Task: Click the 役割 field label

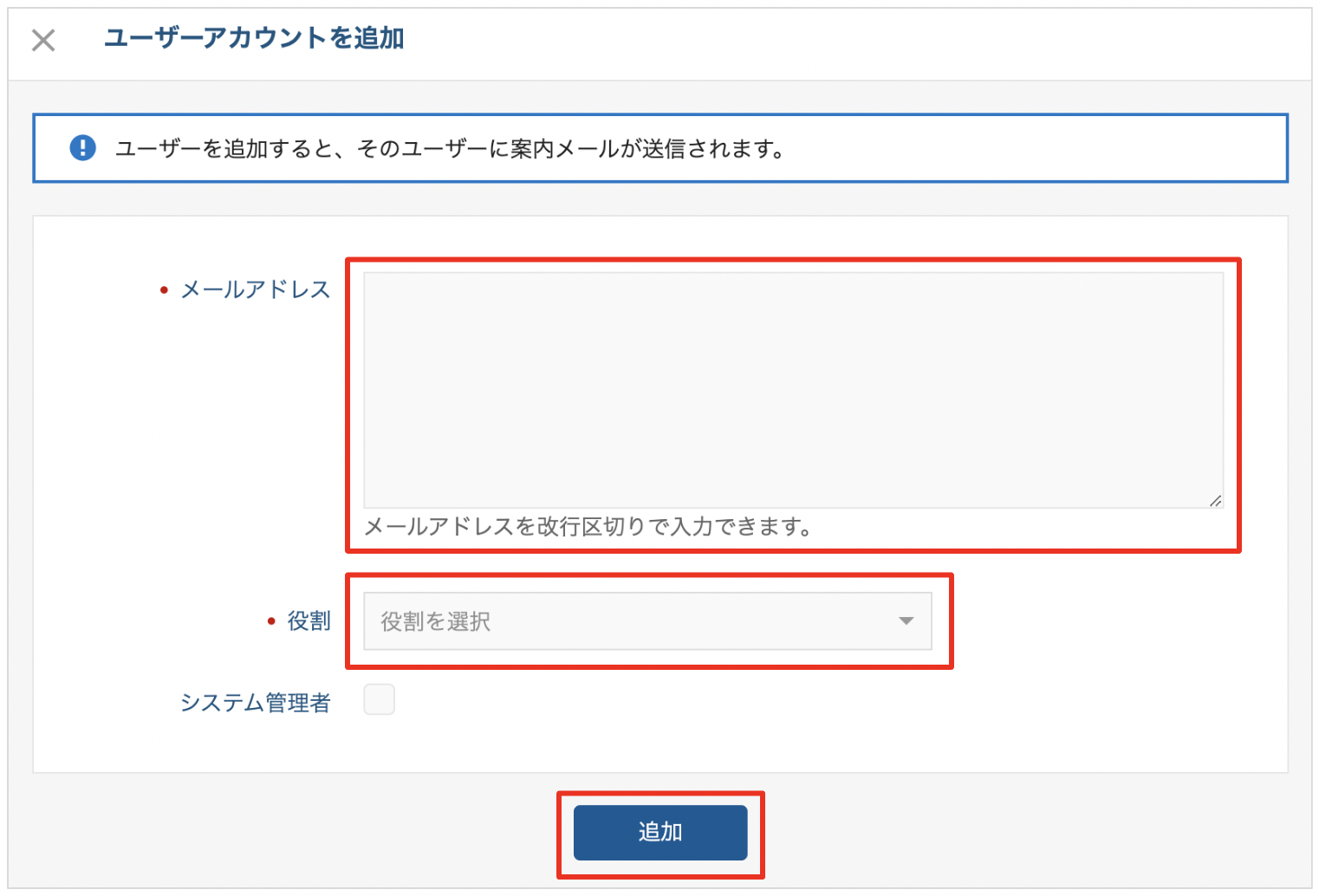Action: pyautogui.click(x=309, y=621)
